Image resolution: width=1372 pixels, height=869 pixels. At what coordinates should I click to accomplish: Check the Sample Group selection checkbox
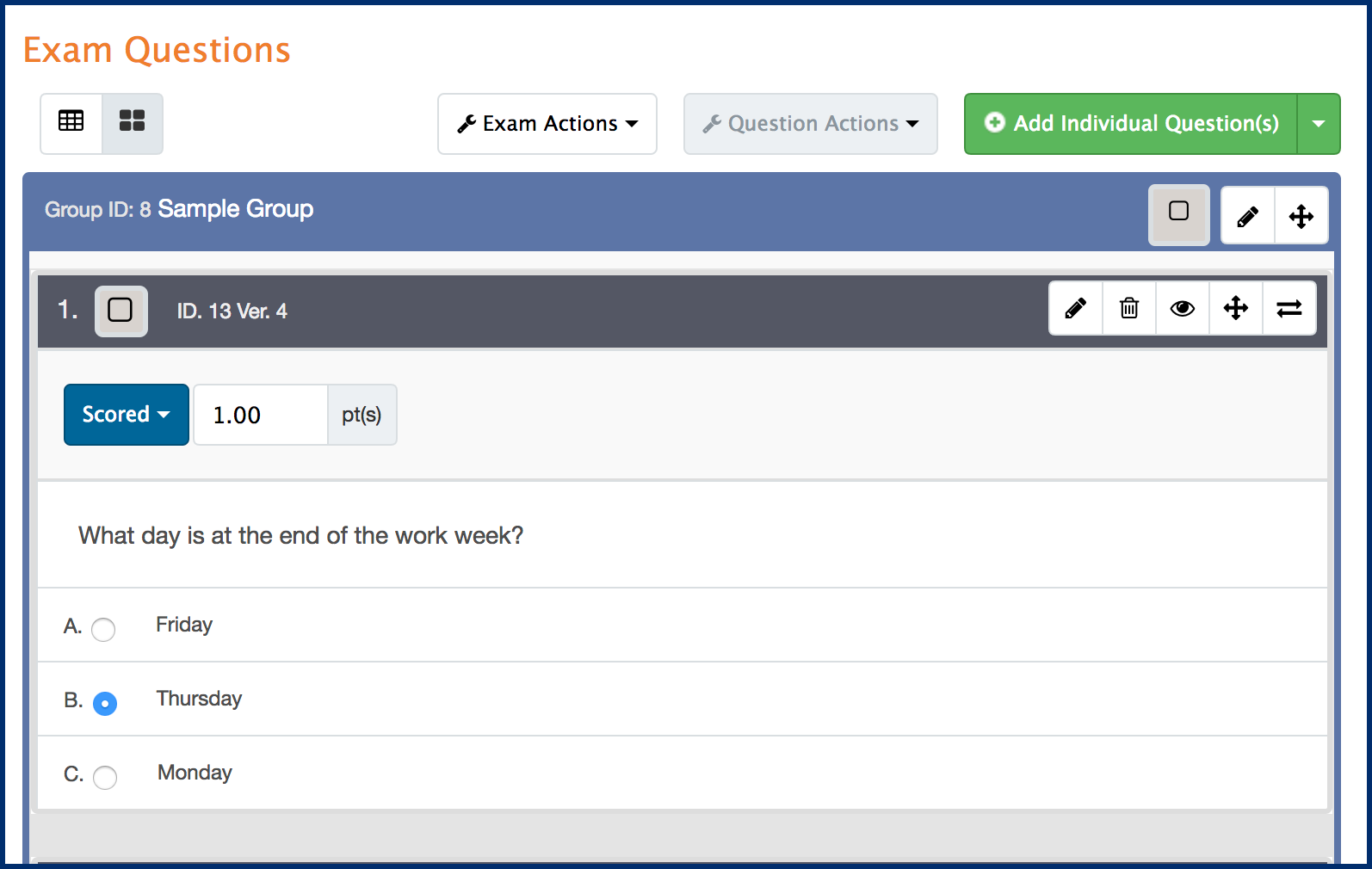click(x=1178, y=215)
